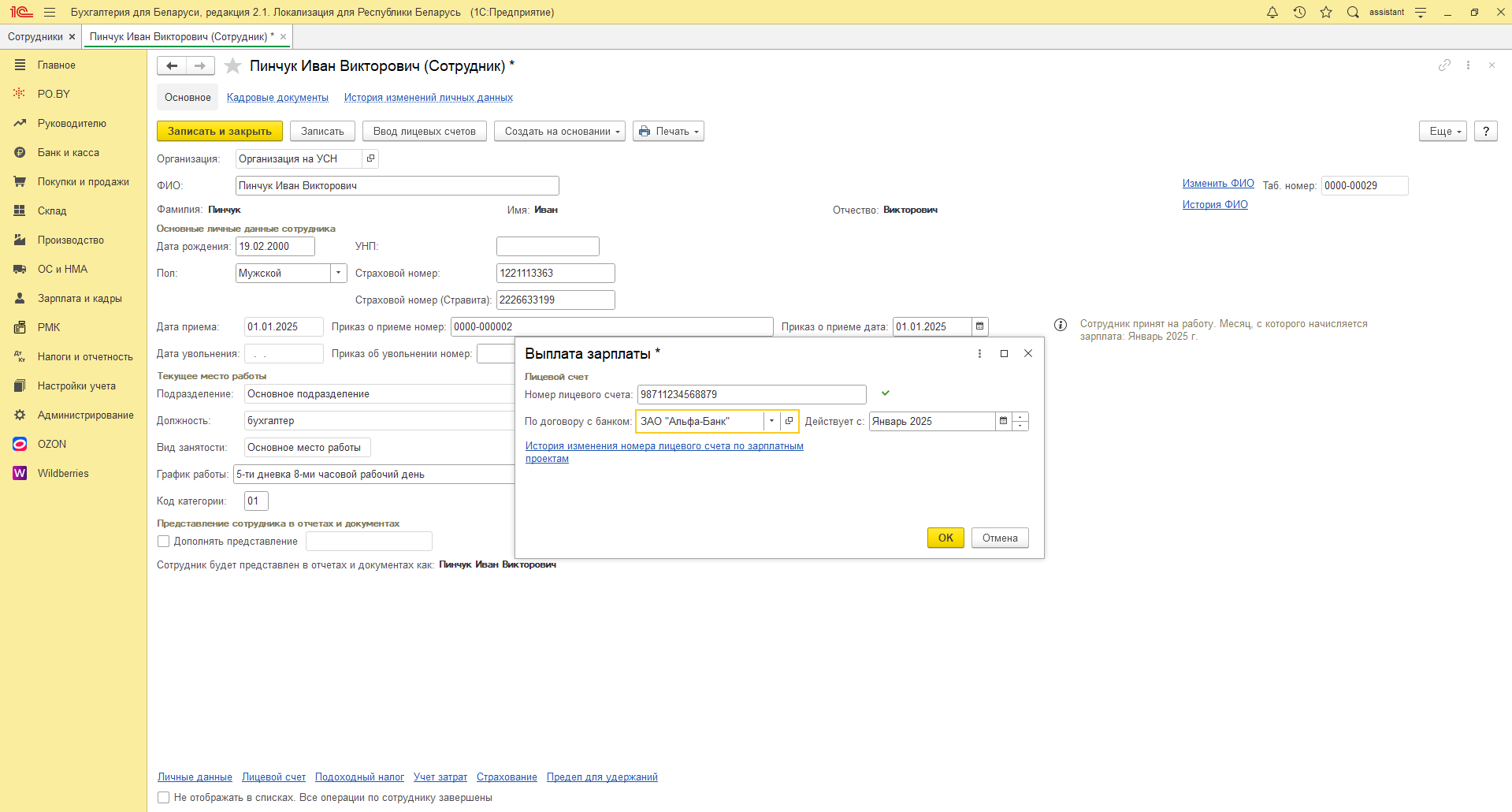Screen dimensions: 1512x812
Task: Open Главное section in sidebar
Action: [x=57, y=65]
